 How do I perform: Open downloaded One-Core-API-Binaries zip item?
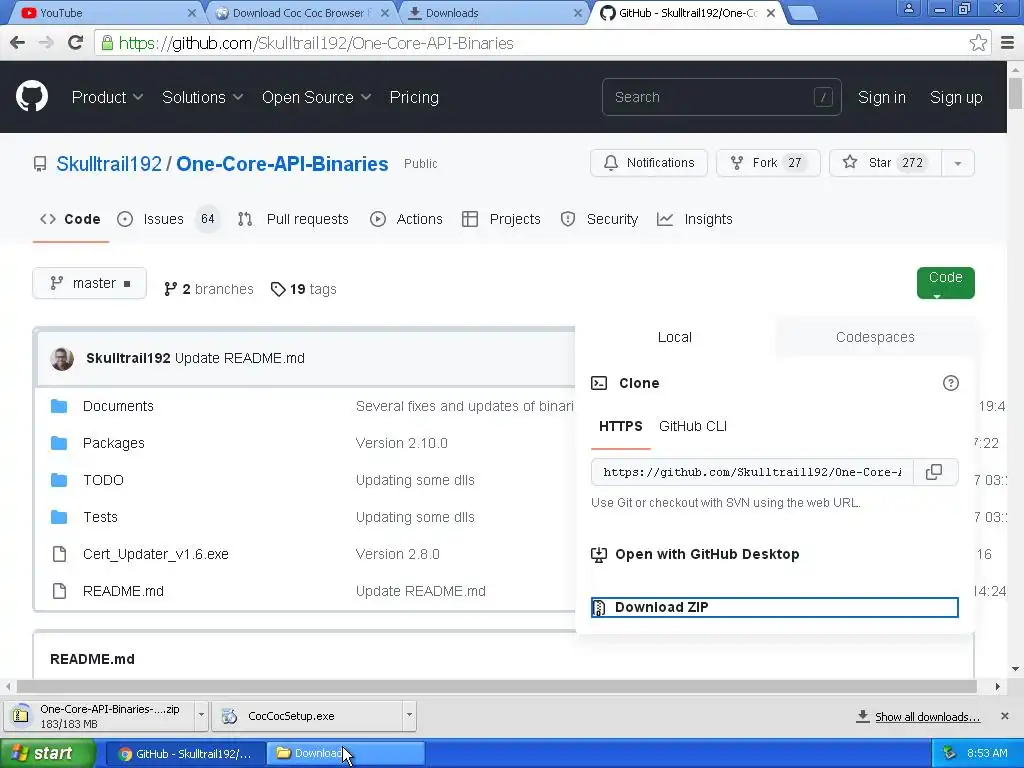(99, 716)
